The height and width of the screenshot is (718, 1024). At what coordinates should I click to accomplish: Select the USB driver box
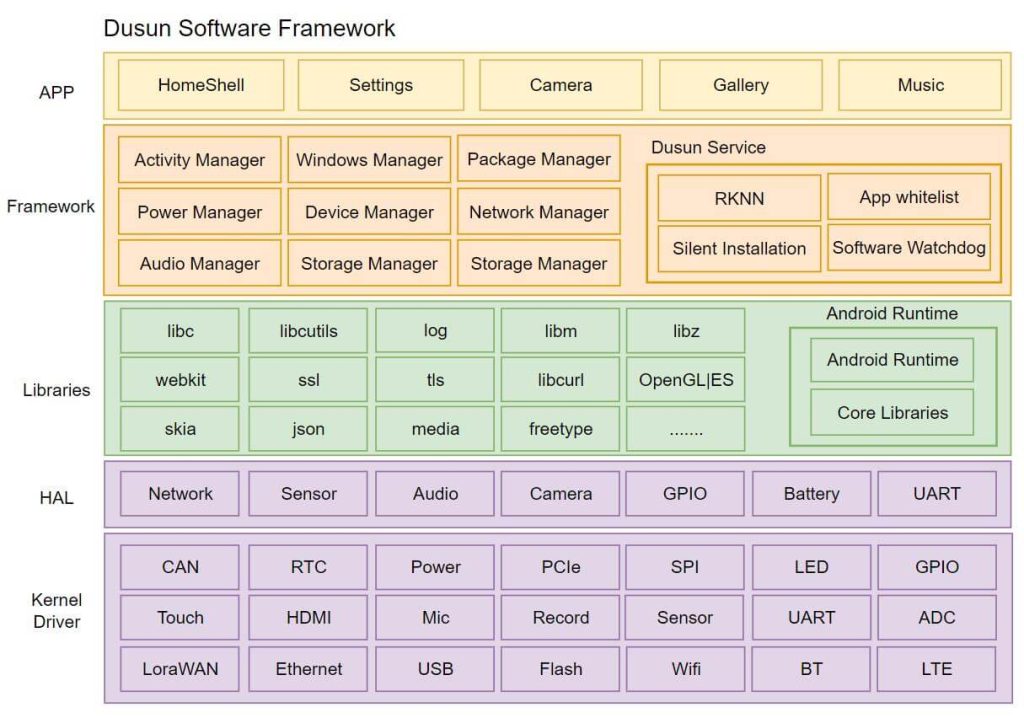click(435, 669)
